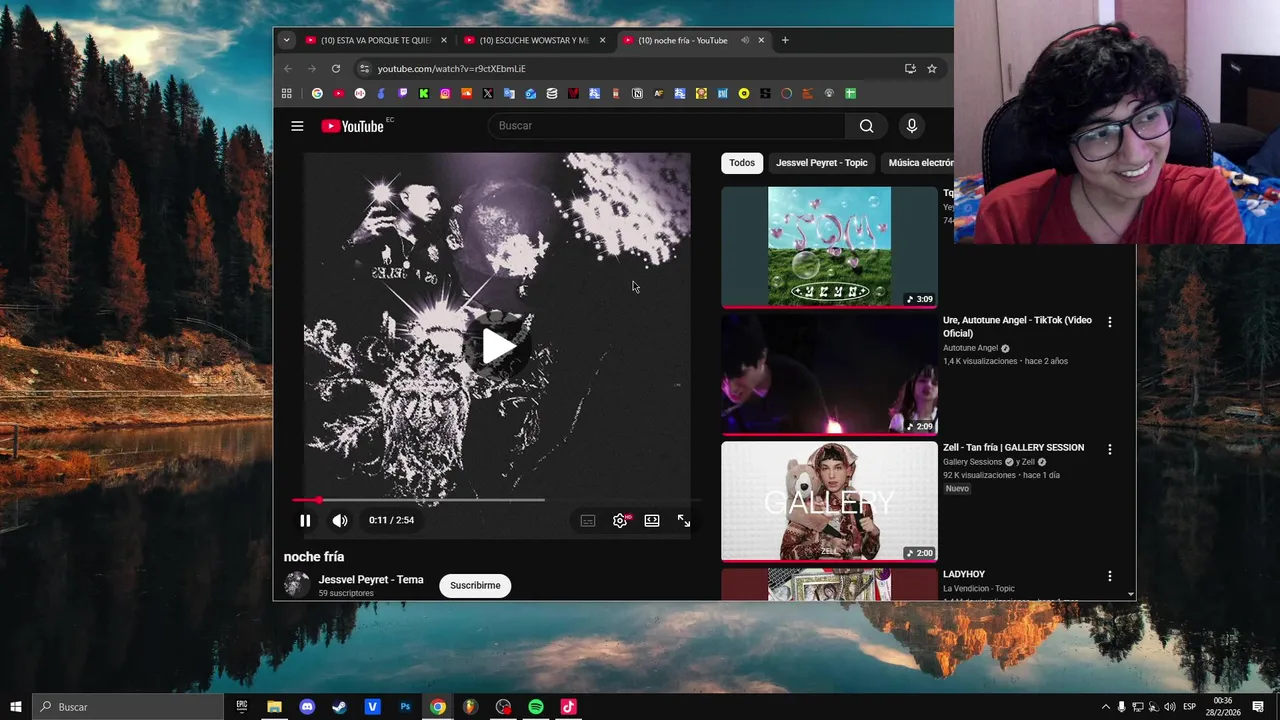The width and height of the screenshot is (1280, 720).
Task: Open the Twitch bookmark icon
Action: click(x=403, y=93)
